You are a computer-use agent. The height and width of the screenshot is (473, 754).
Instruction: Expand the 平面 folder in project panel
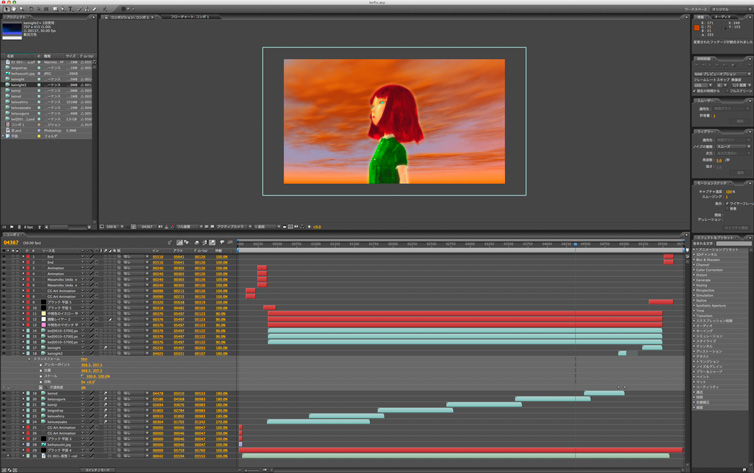tap(3, 136)
